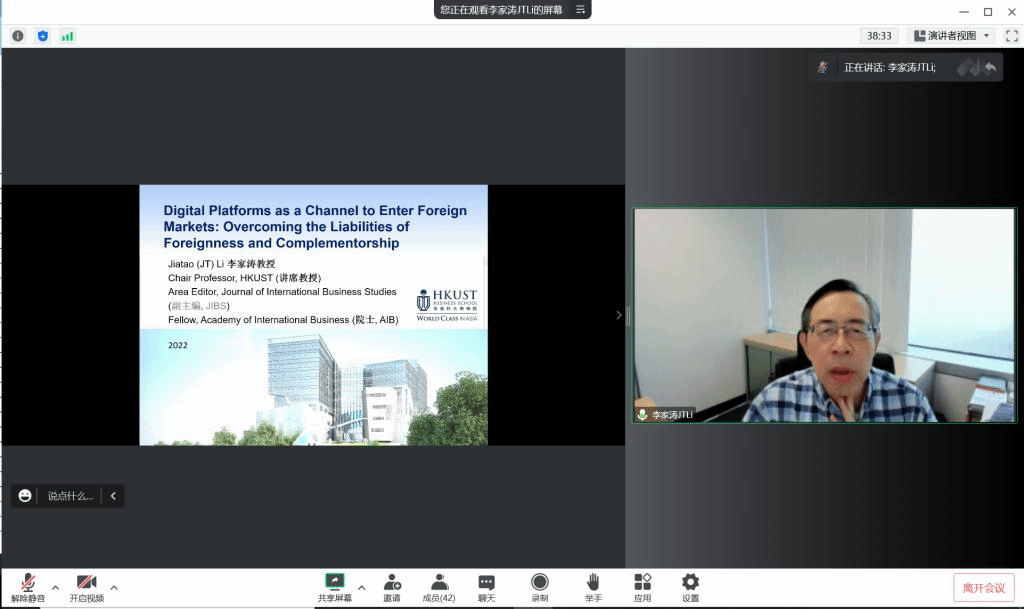Click the emoji reaction input (说点什么)
1024x609 pixels.
69,496
